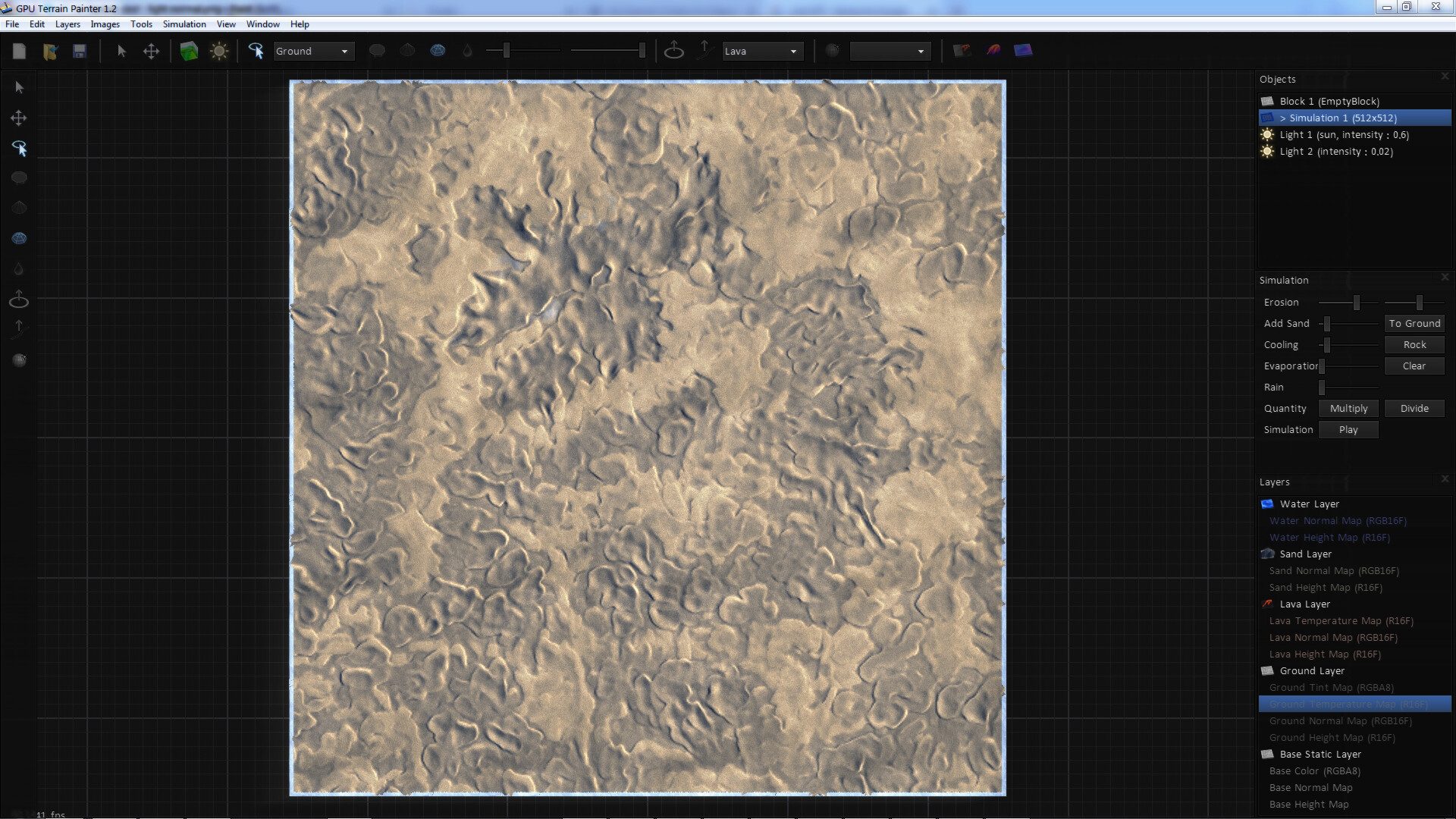
Task: Hide the Water Layer visibility icon
Action: tap(1267, 504)
